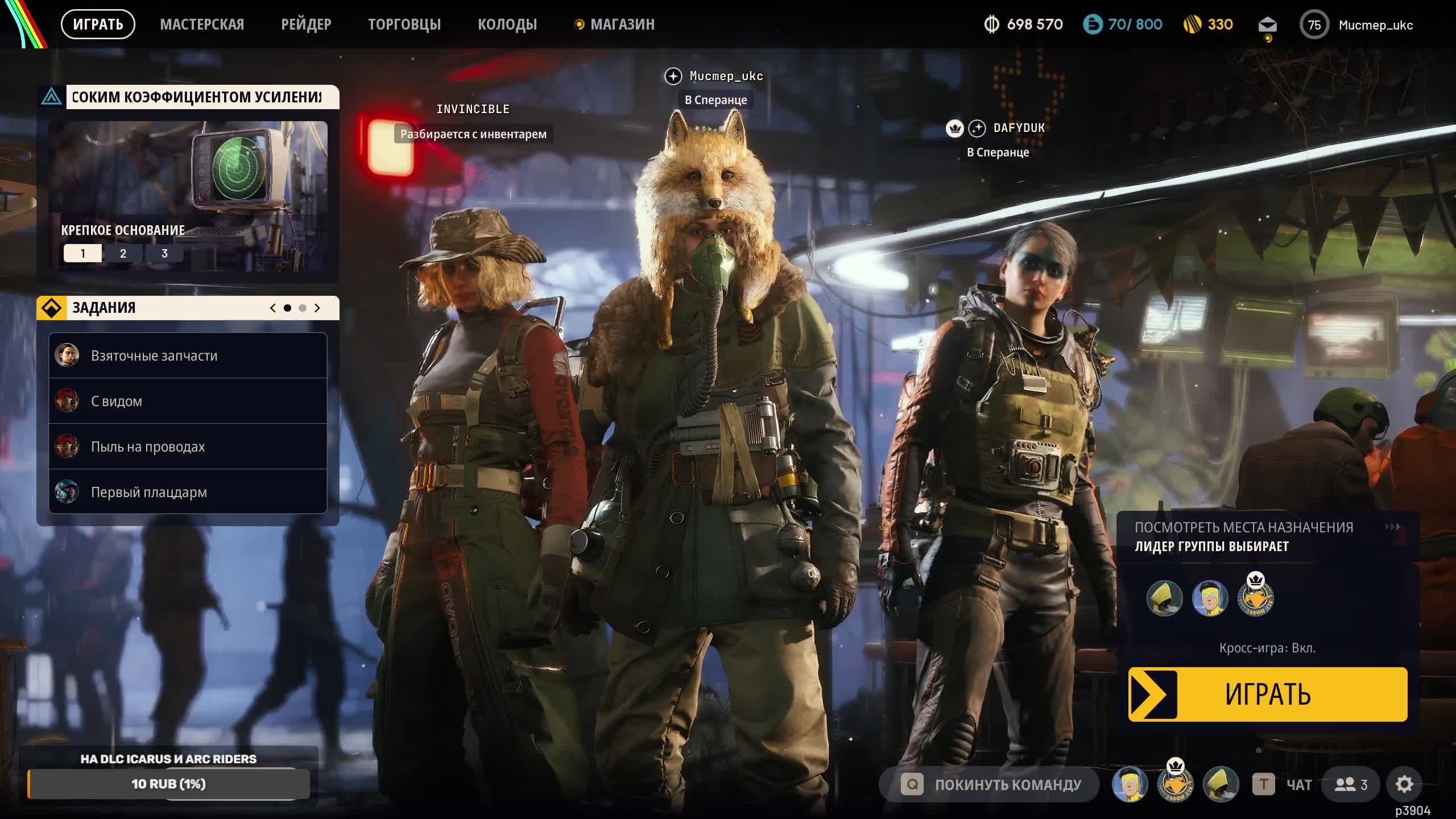The height and width of the screenshot is (819, 1456).
Task: Open the mail inbox icon
Action: click(1267, 25)
